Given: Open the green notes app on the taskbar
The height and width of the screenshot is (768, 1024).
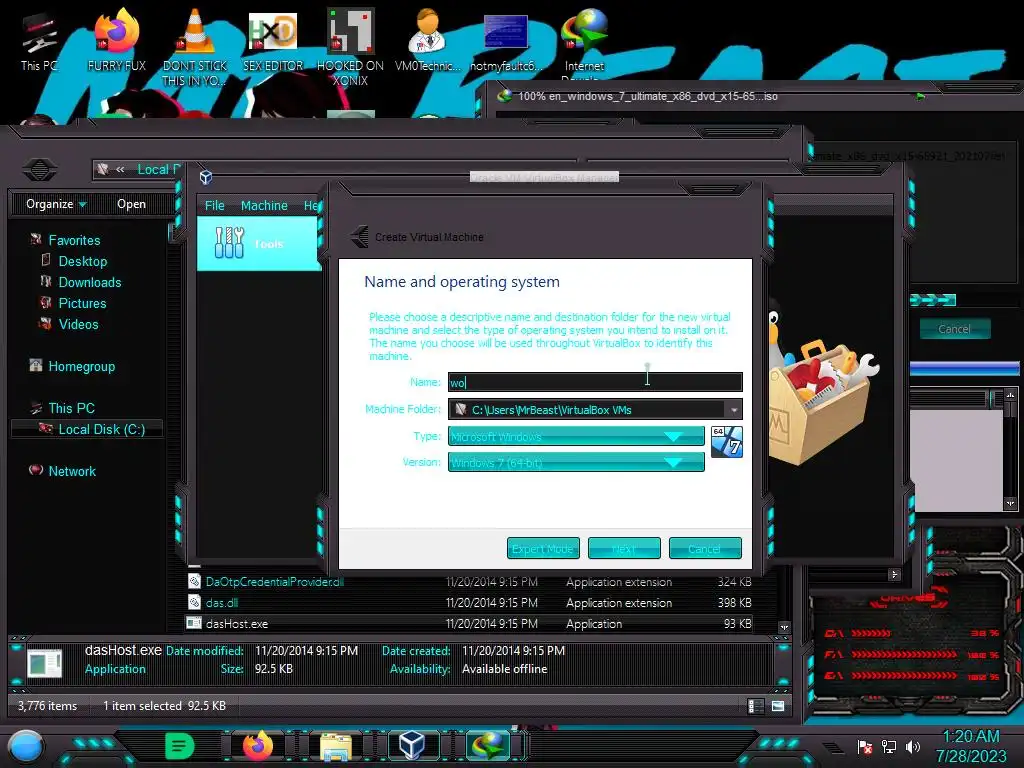Looking at the screenshot, I should point(180,746).
